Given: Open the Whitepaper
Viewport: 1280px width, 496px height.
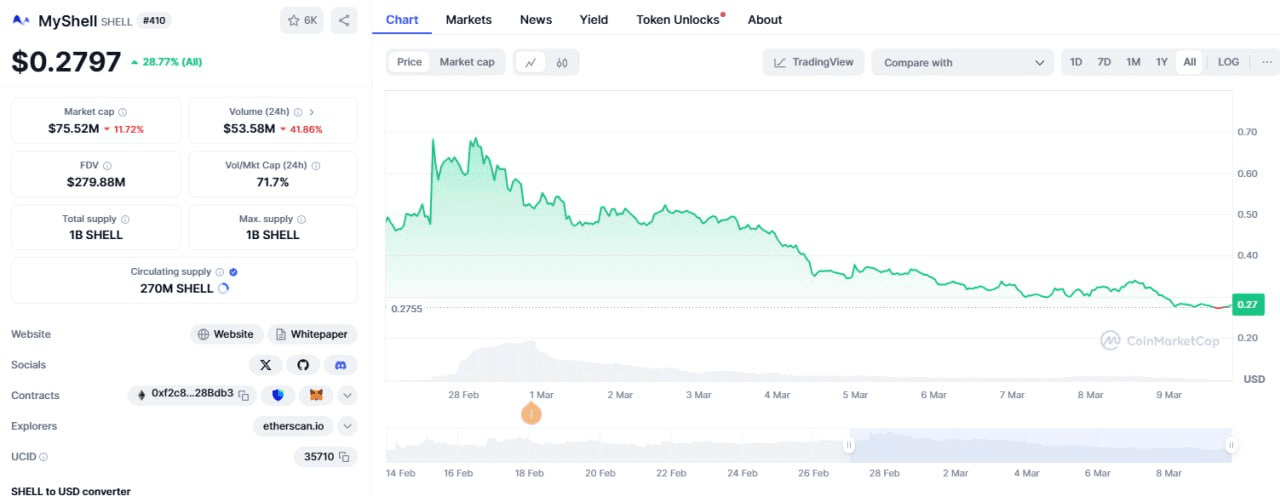Looking at the screenshot, I should click(x=312, y=334).
